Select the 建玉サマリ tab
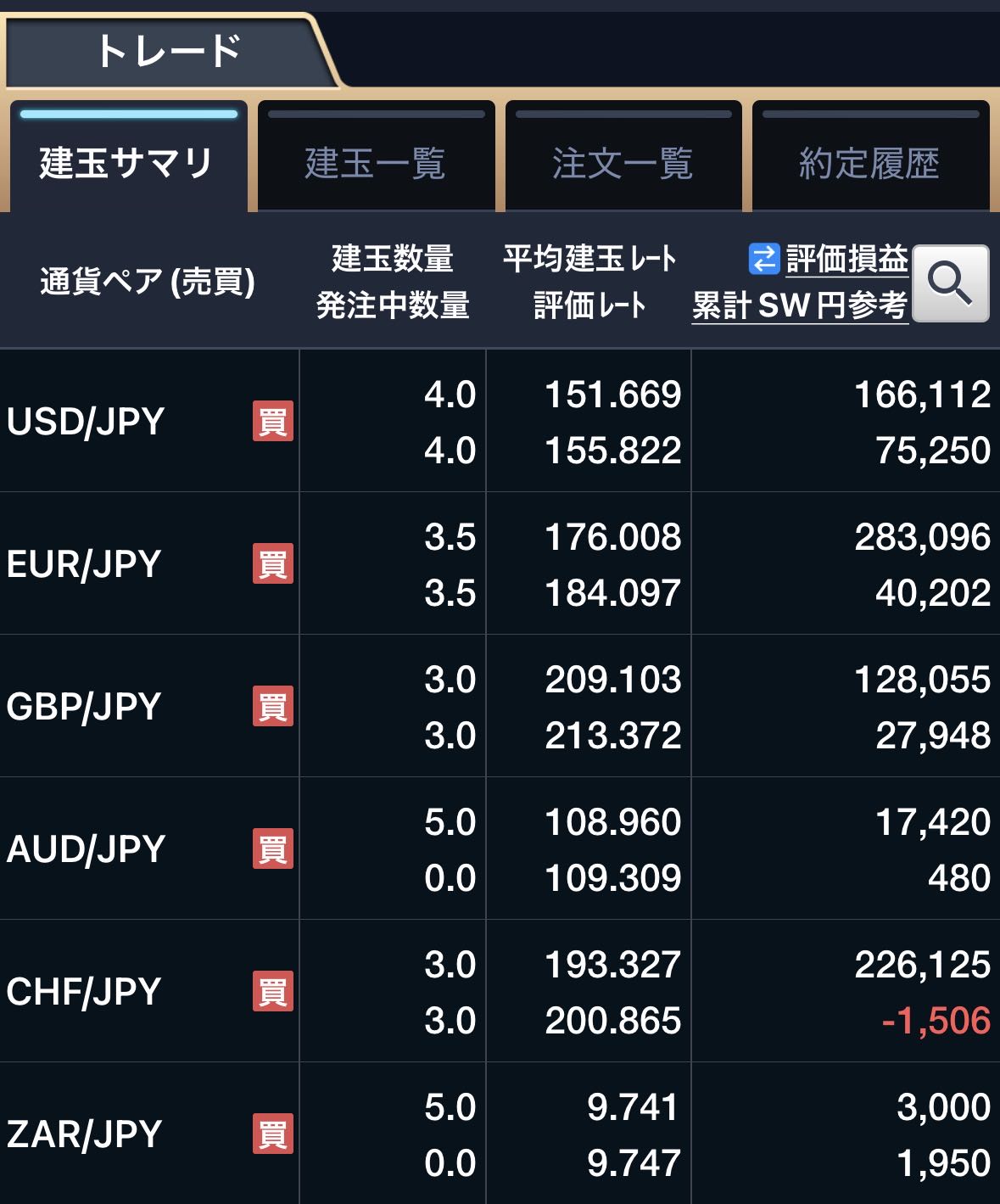Image resolution: width=1000 pixels, height=1204 pixels. point(127,162)
